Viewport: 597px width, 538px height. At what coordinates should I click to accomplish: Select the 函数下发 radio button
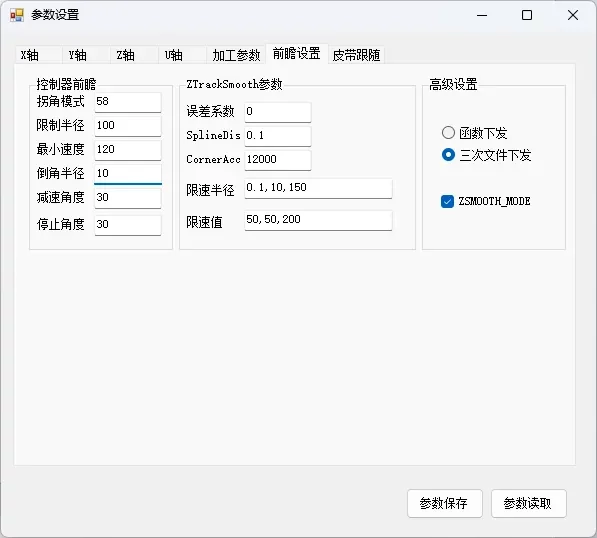click(x=448, y=133)
